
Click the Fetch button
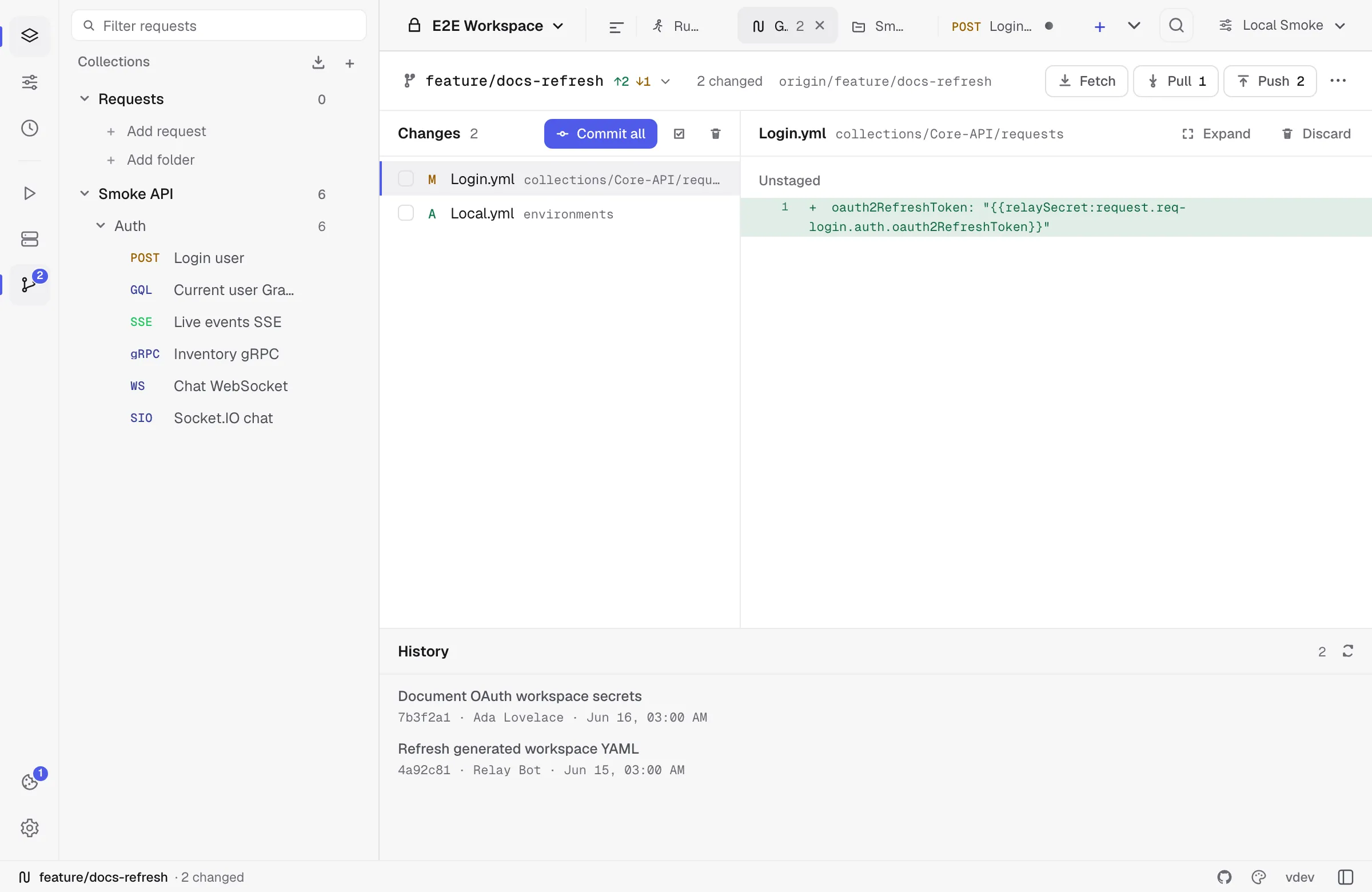(1086, 81)
